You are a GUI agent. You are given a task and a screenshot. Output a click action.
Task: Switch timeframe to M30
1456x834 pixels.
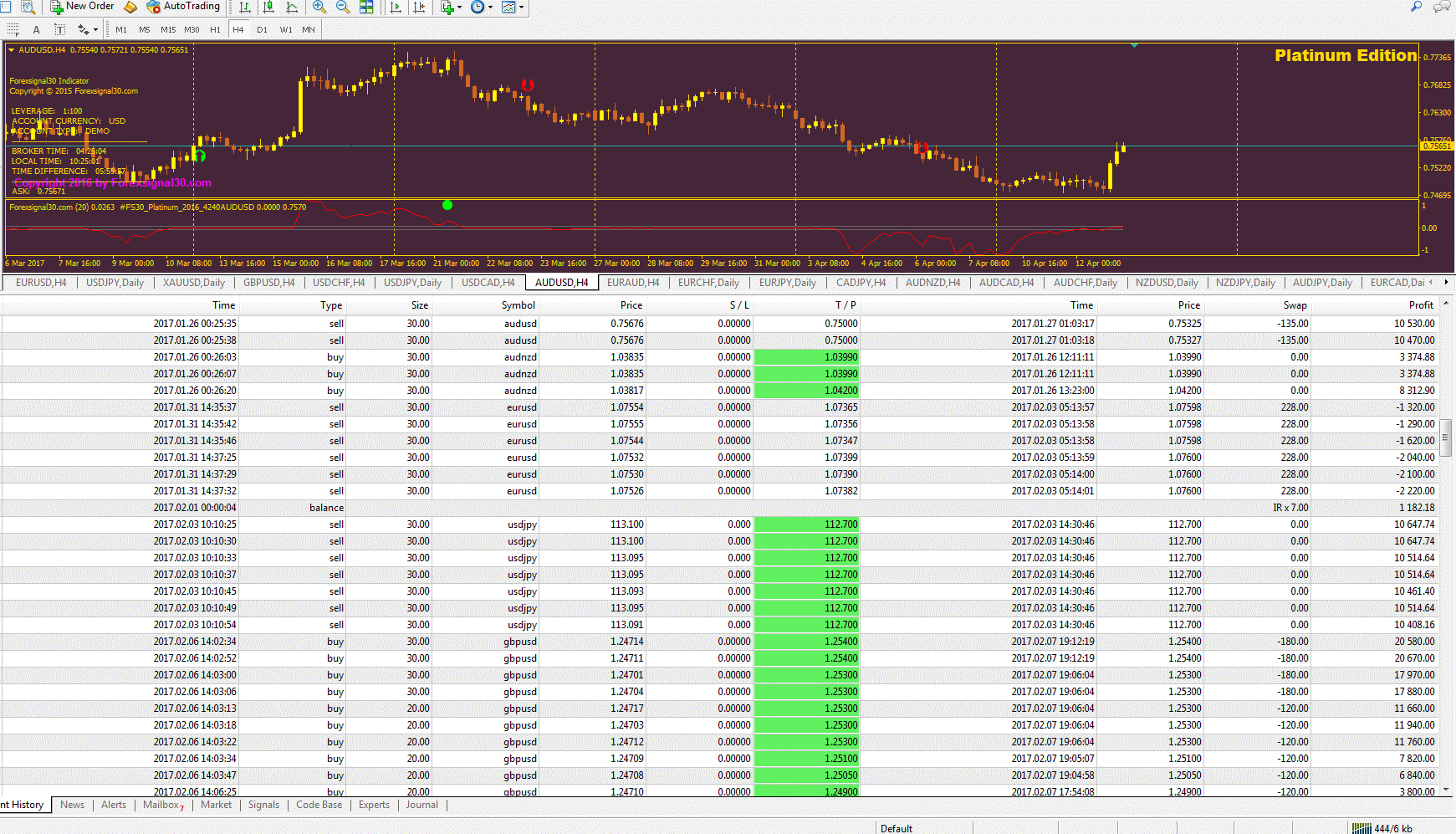click(x=192, y=29)
